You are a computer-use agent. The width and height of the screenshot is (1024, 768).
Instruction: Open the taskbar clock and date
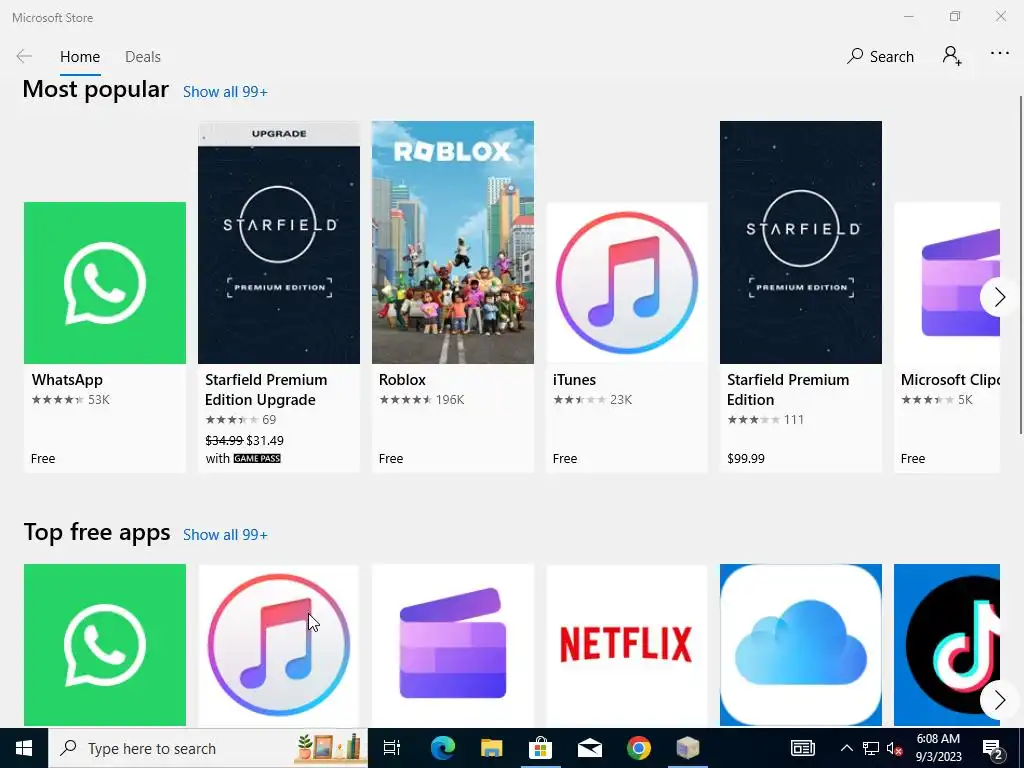click(938, 748)
